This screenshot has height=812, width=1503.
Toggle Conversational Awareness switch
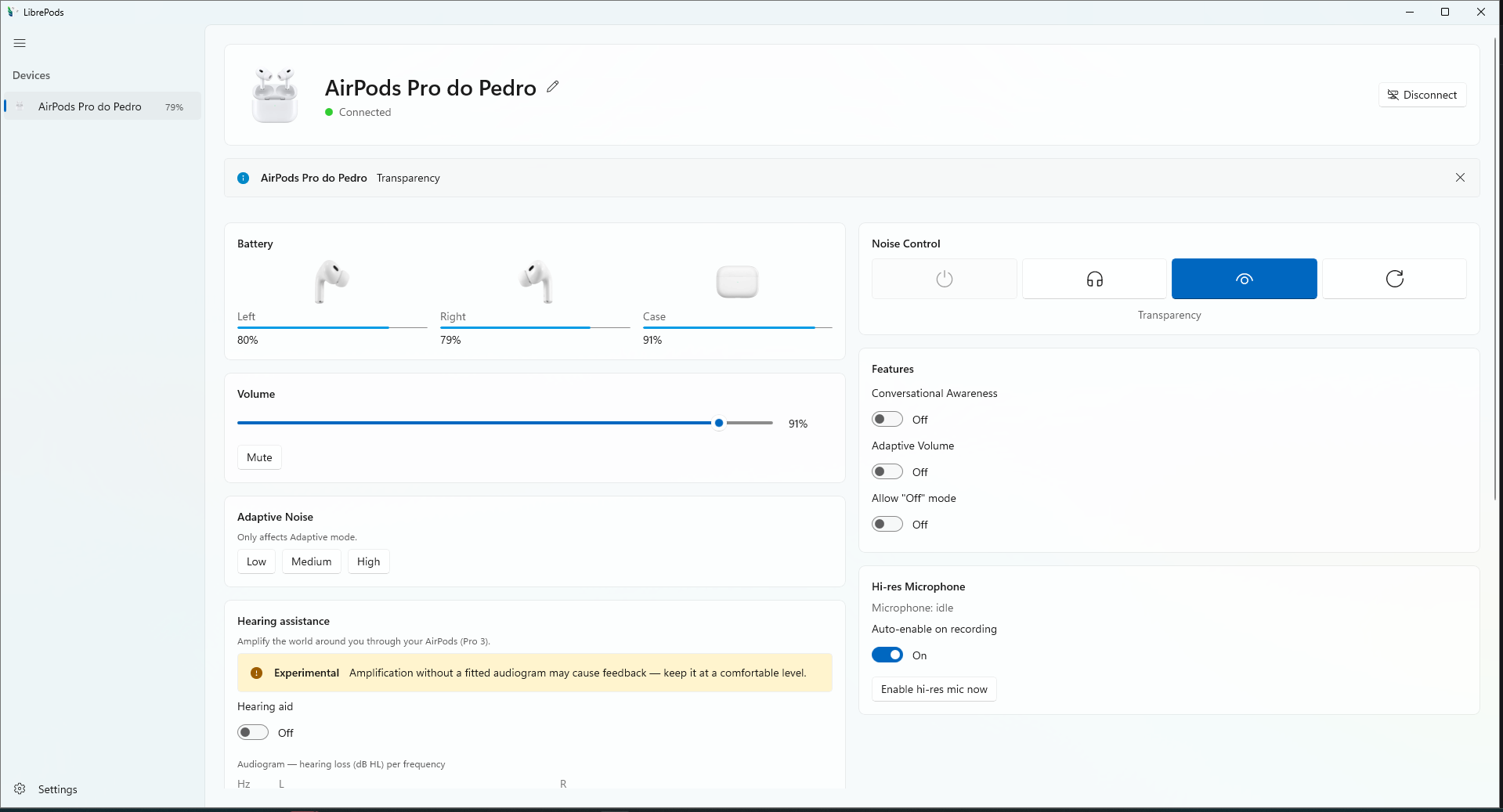(x=887, y=419)
